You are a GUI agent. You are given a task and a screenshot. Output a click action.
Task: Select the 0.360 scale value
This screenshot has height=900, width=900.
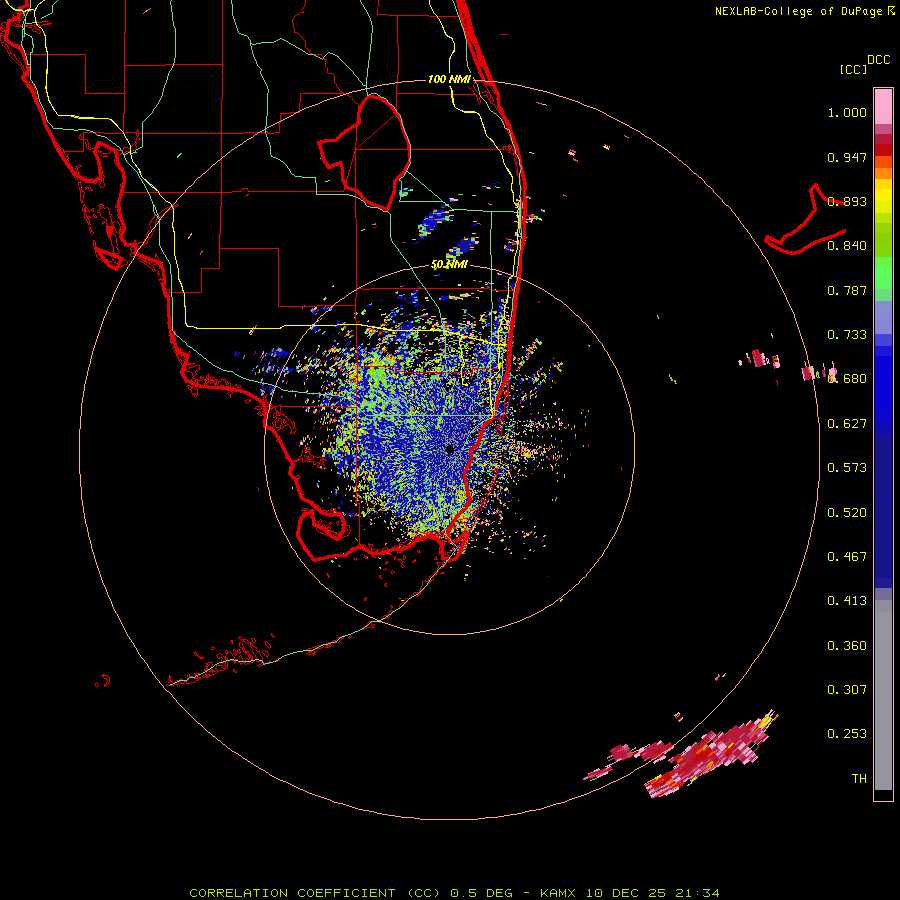click(x=847, y=646)
